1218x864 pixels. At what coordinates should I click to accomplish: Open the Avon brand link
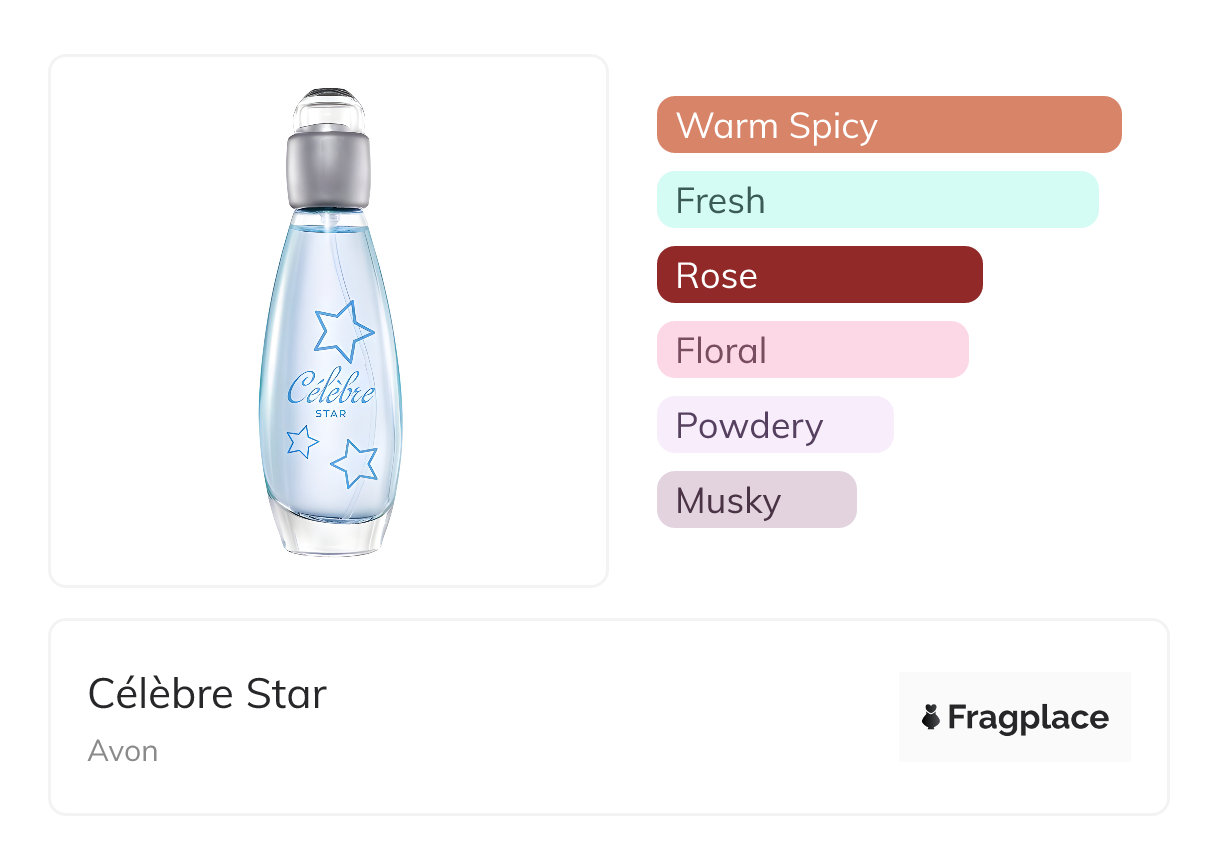[x=123, y=751]
